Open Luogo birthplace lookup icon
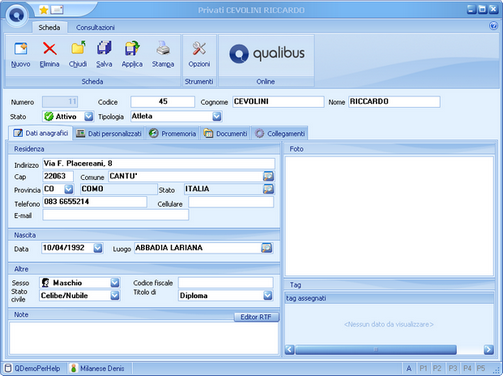This screenshot has height=376, width=503. point(266,248)
